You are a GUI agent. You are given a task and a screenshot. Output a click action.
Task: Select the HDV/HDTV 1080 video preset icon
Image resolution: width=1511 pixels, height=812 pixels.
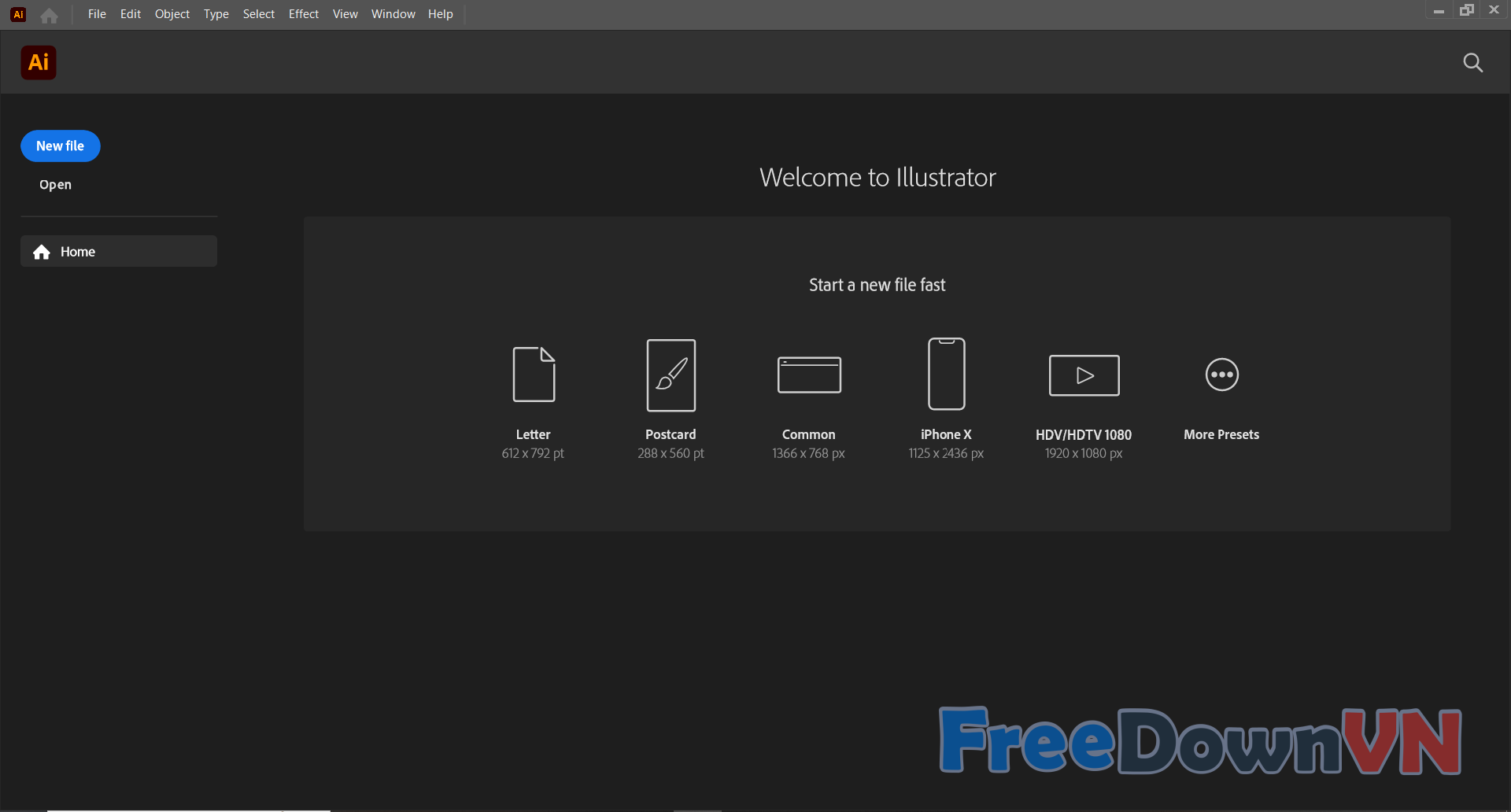point(1084,375)
